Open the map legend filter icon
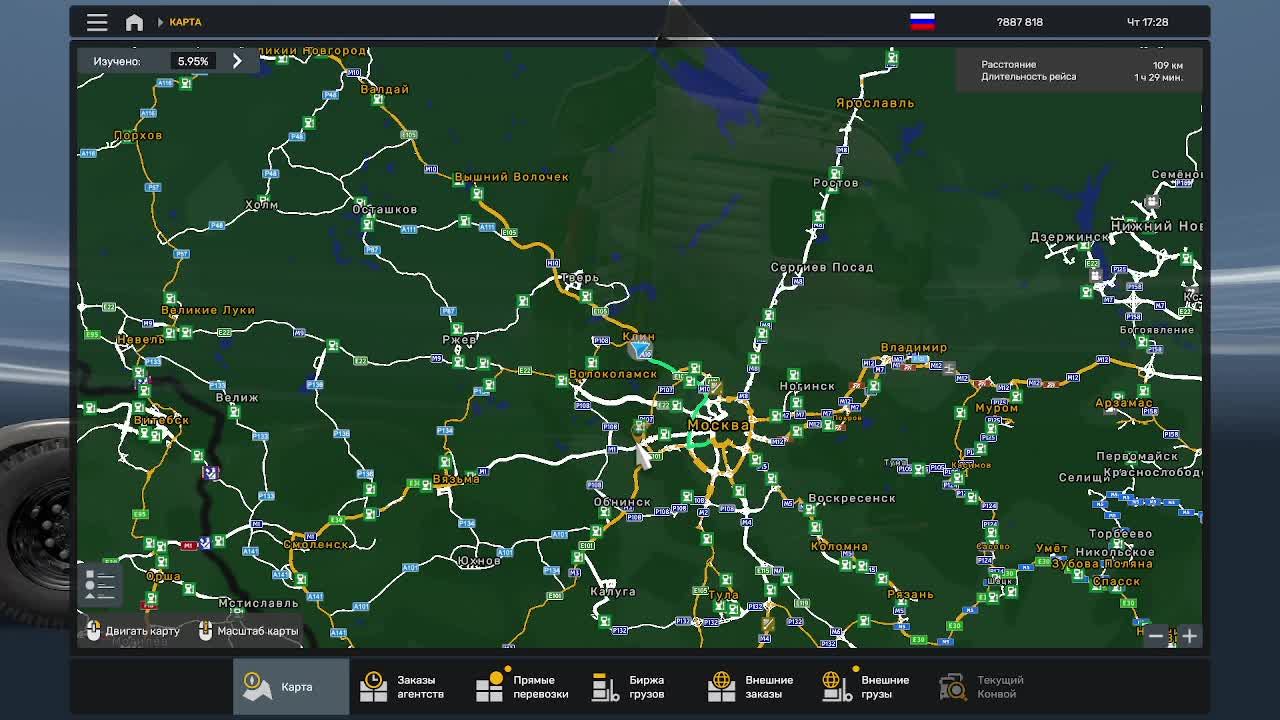The height and width of the screenshot is (720, 1280). click(100, 583)
